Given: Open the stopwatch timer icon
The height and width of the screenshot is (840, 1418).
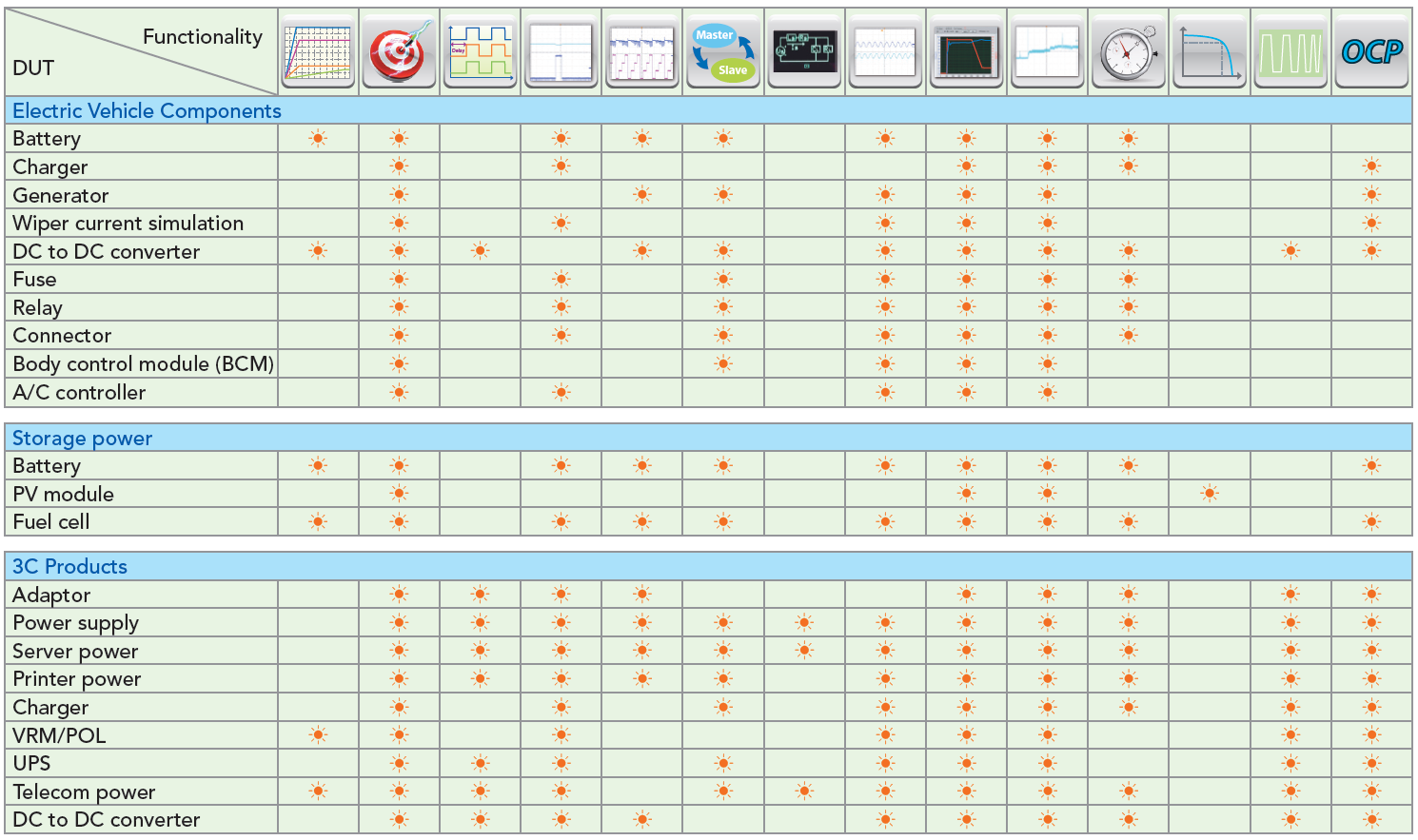Looking at the screenshot, I should 1128,52.
